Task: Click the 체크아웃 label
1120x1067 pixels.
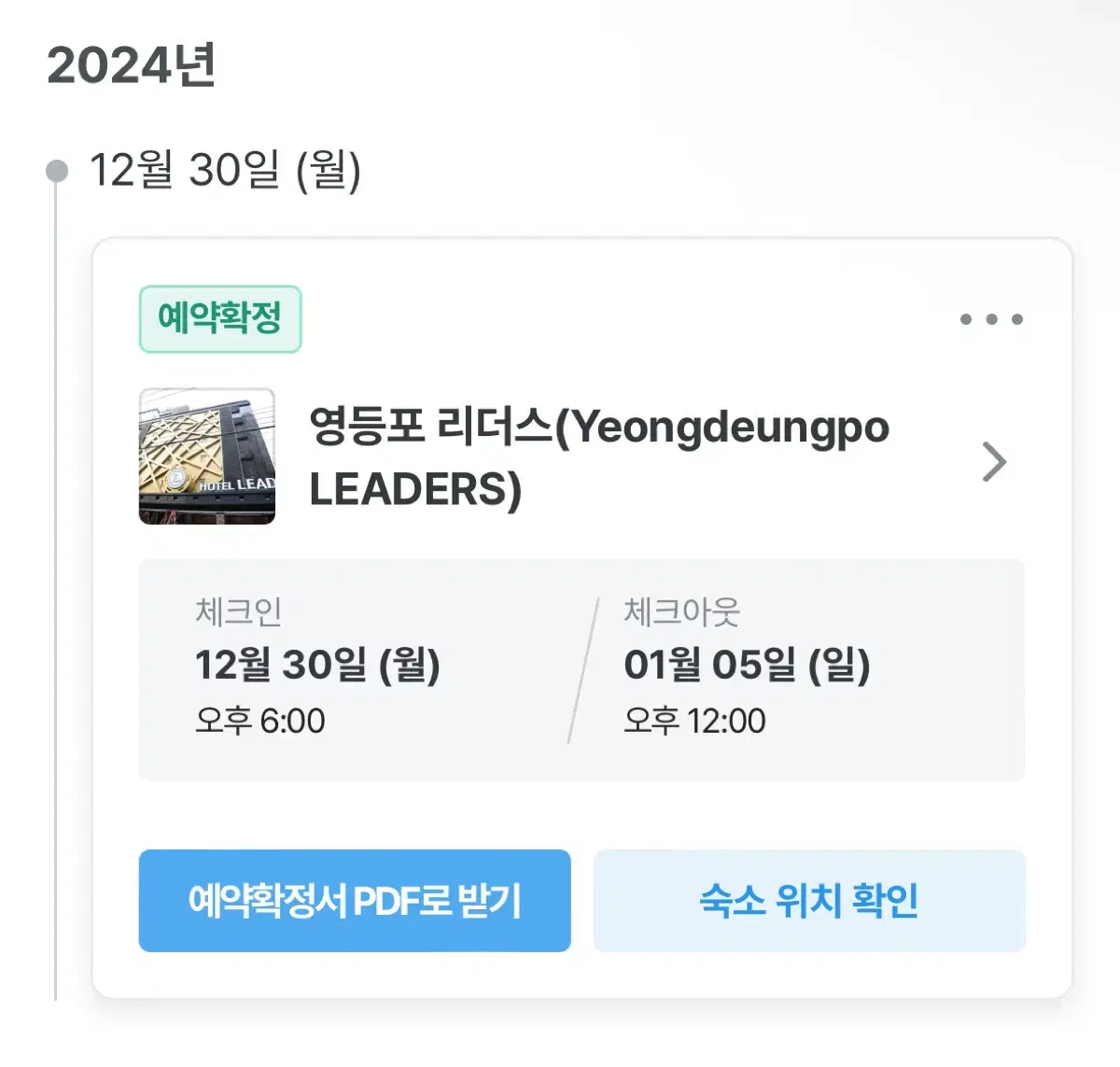Action: pyautogui.click(x=682, y=612)
